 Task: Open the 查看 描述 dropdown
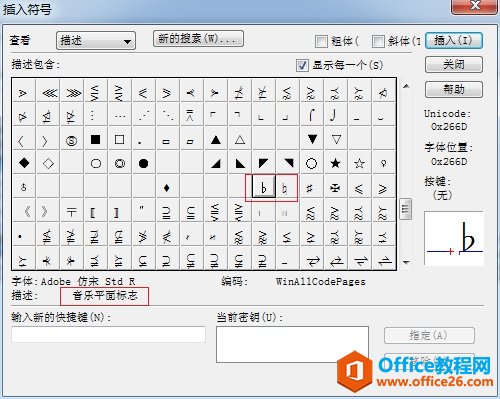tap(96, 41)
